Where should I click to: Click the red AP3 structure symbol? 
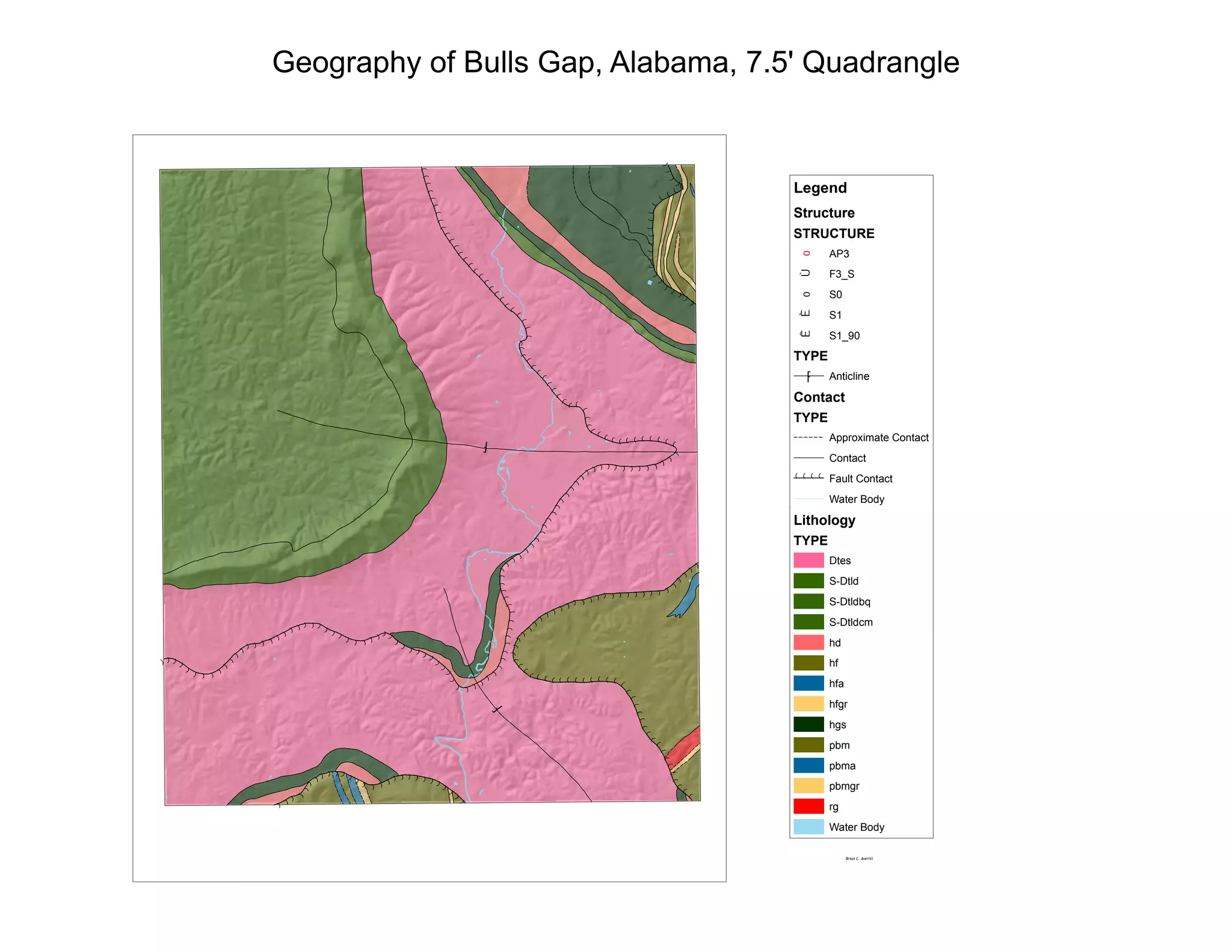[807, 254]
